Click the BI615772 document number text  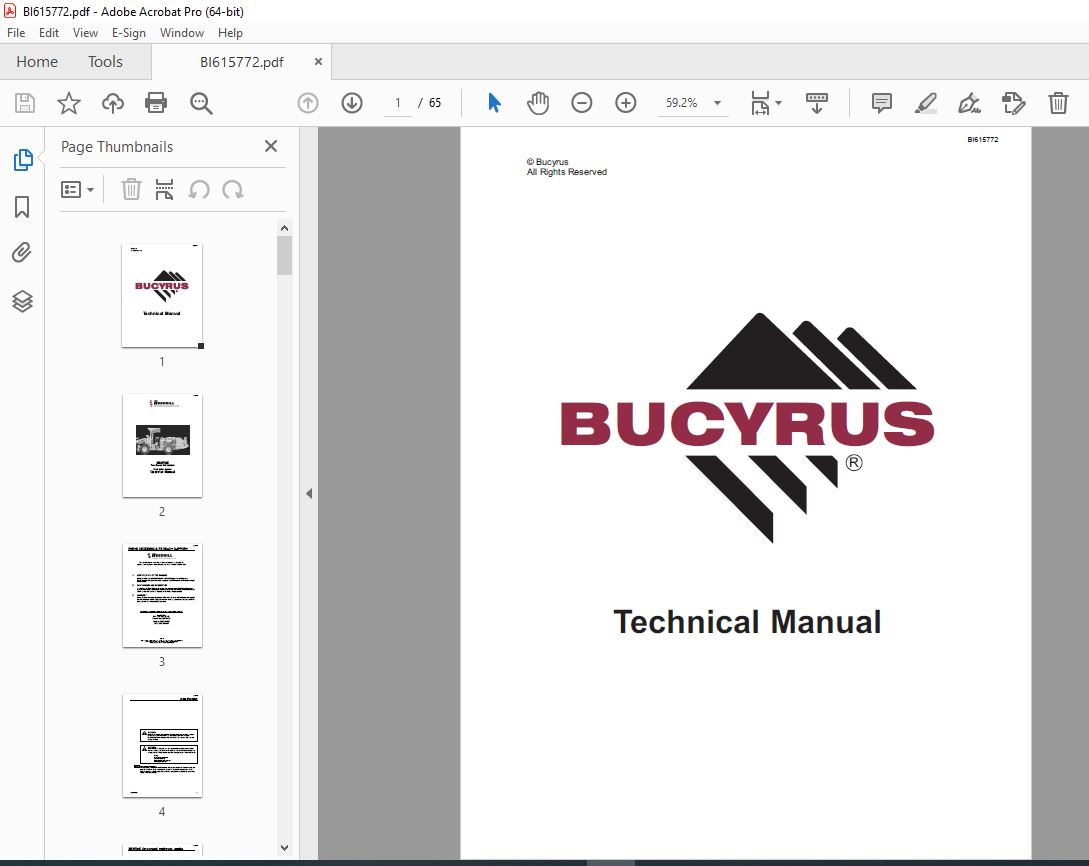(983, 140)
